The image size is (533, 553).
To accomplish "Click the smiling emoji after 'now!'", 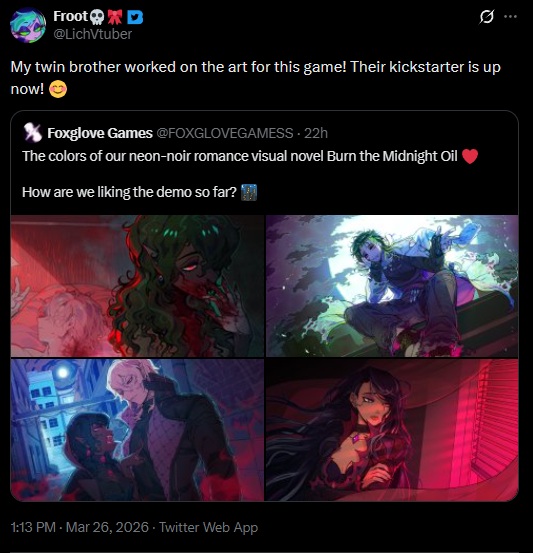I will pyautogui.click(x=58, y=89).
